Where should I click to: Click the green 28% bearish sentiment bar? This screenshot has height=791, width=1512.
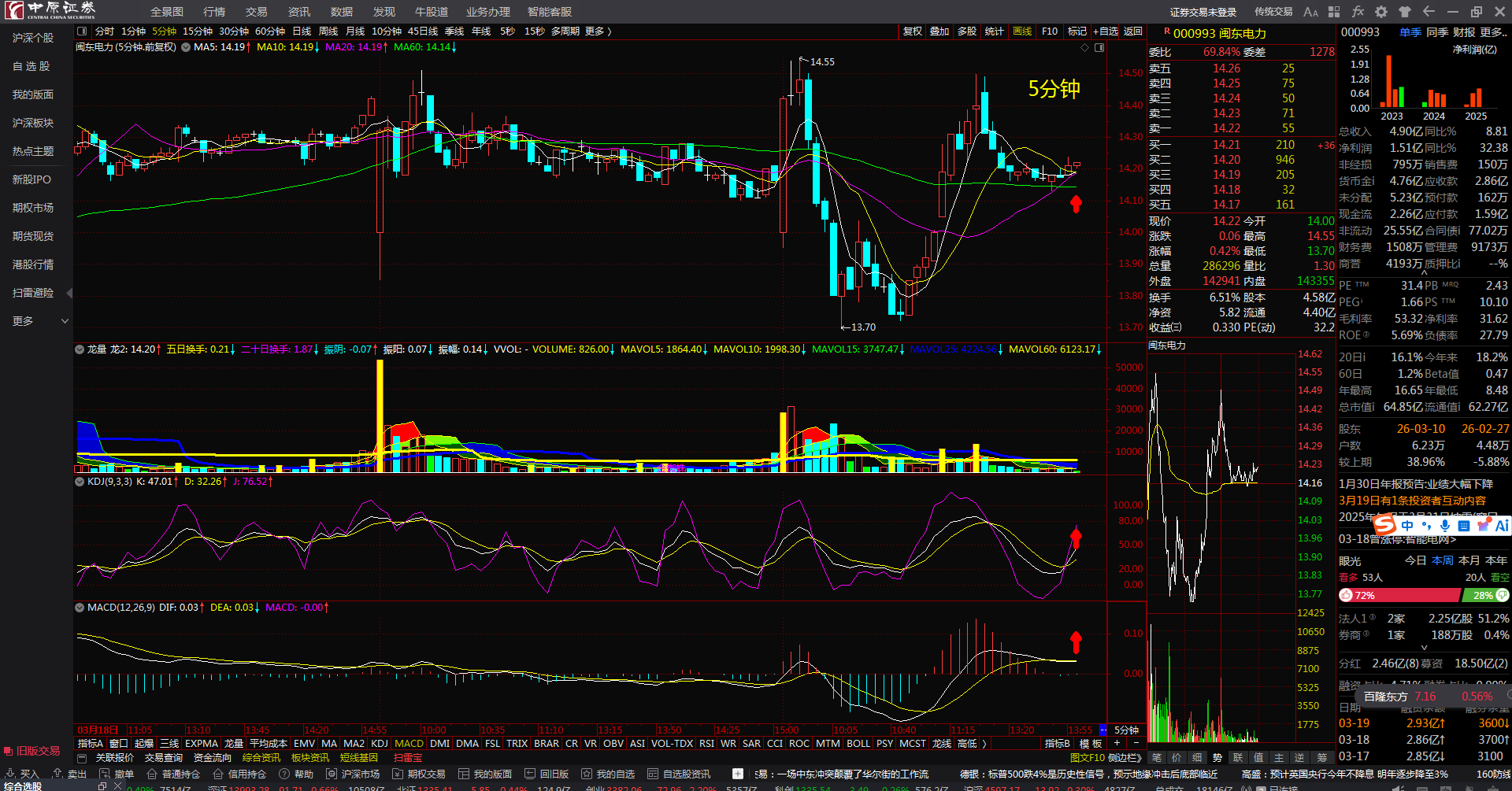[1484, 596]
